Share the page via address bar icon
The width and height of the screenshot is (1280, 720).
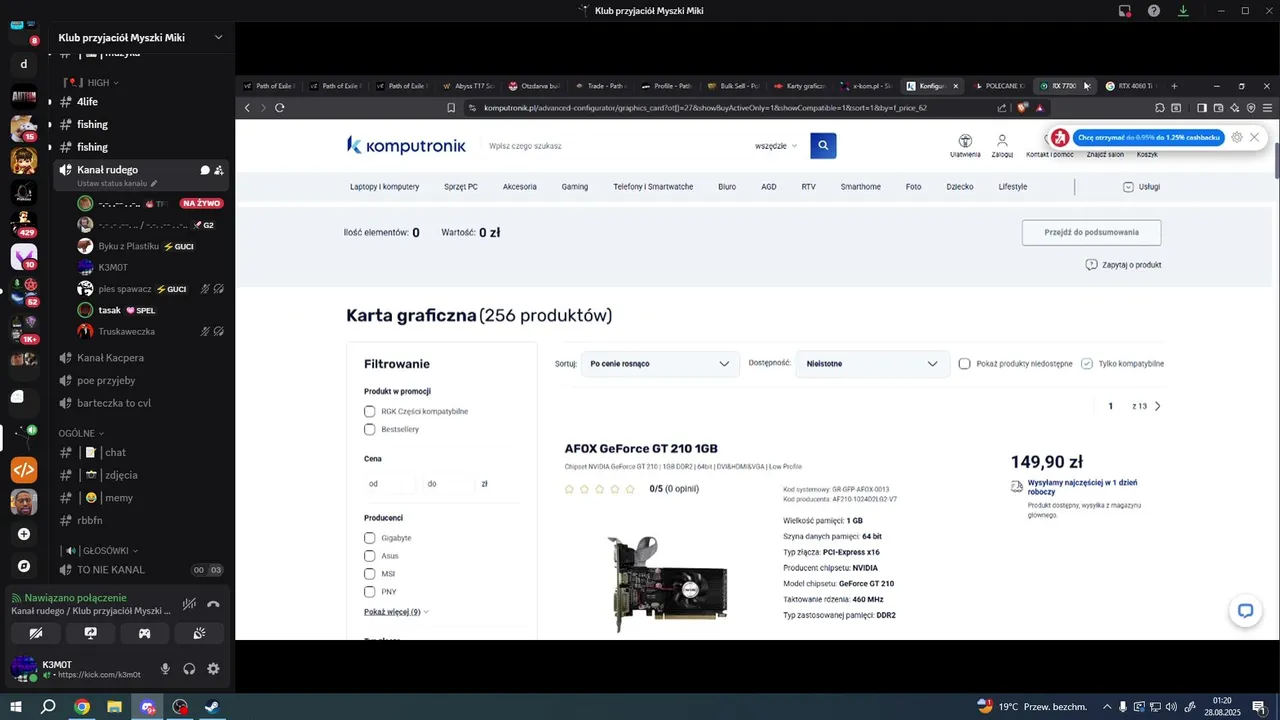pos(1002,108)
